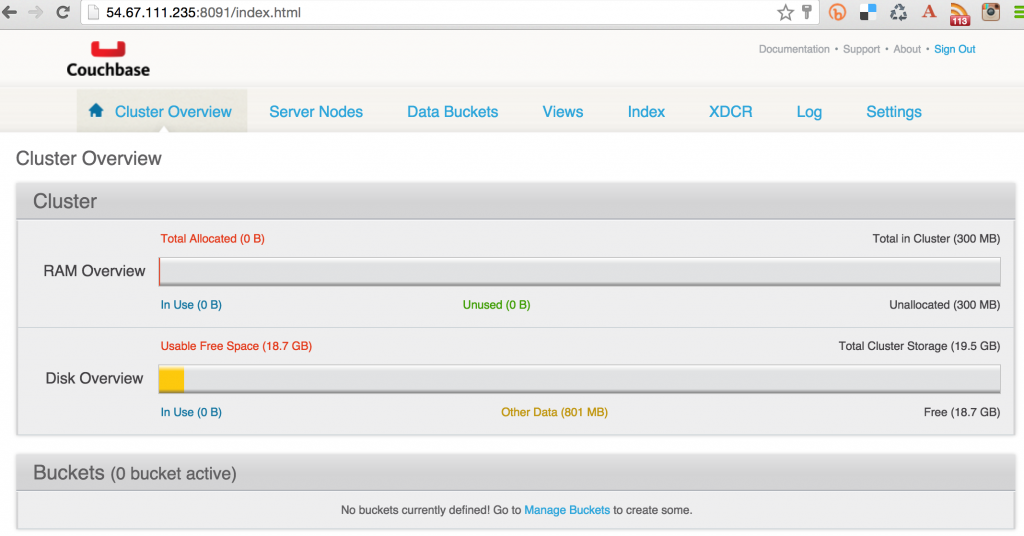
Task: Open the About link
Action: [x=907, y=49]
